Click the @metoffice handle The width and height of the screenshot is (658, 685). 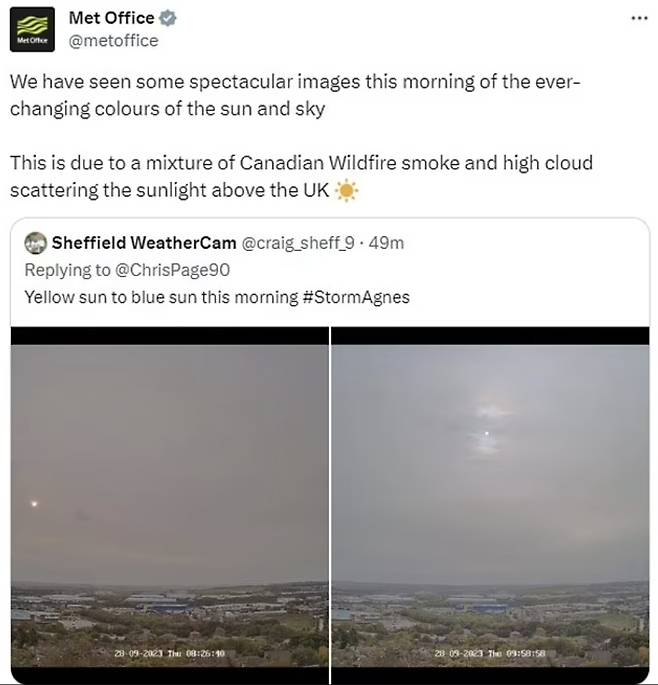(x=113, y=41)
